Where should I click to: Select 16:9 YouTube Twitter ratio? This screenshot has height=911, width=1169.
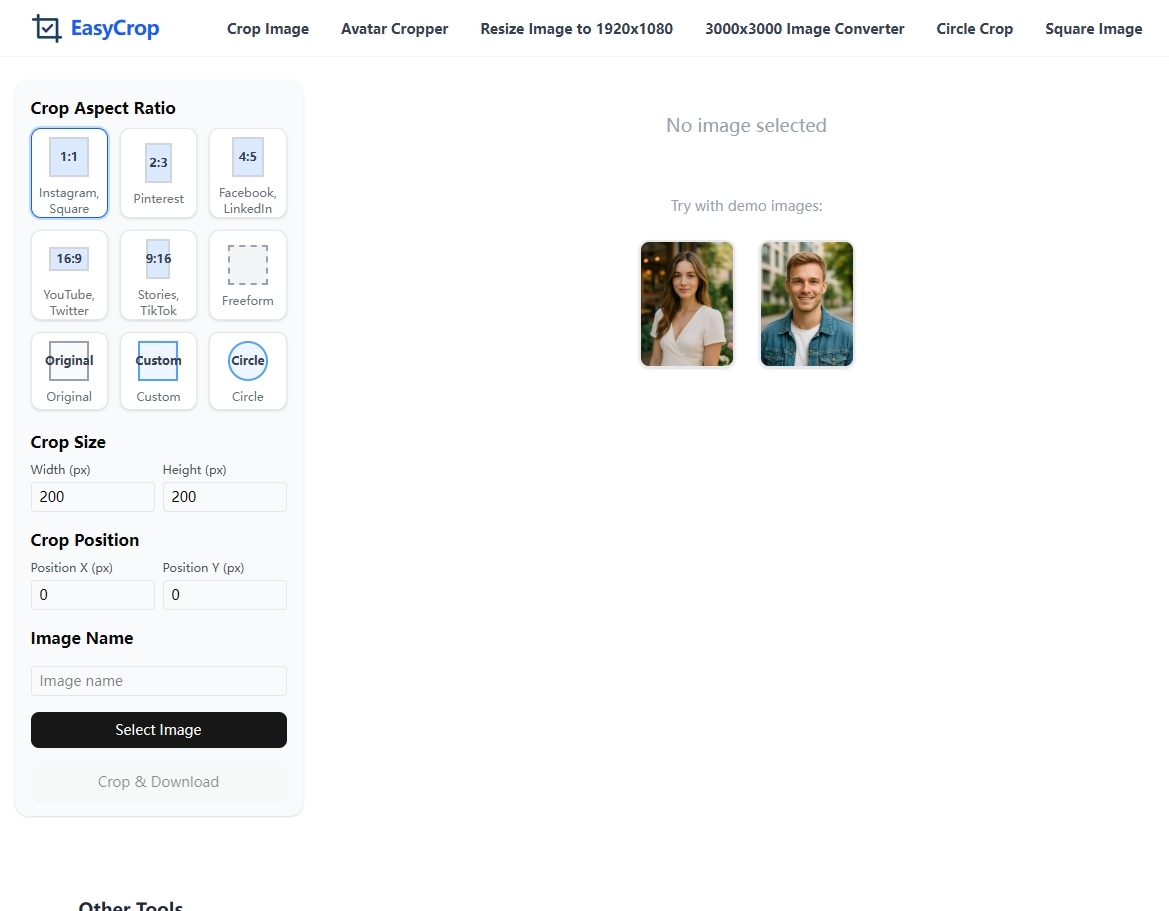69,275
